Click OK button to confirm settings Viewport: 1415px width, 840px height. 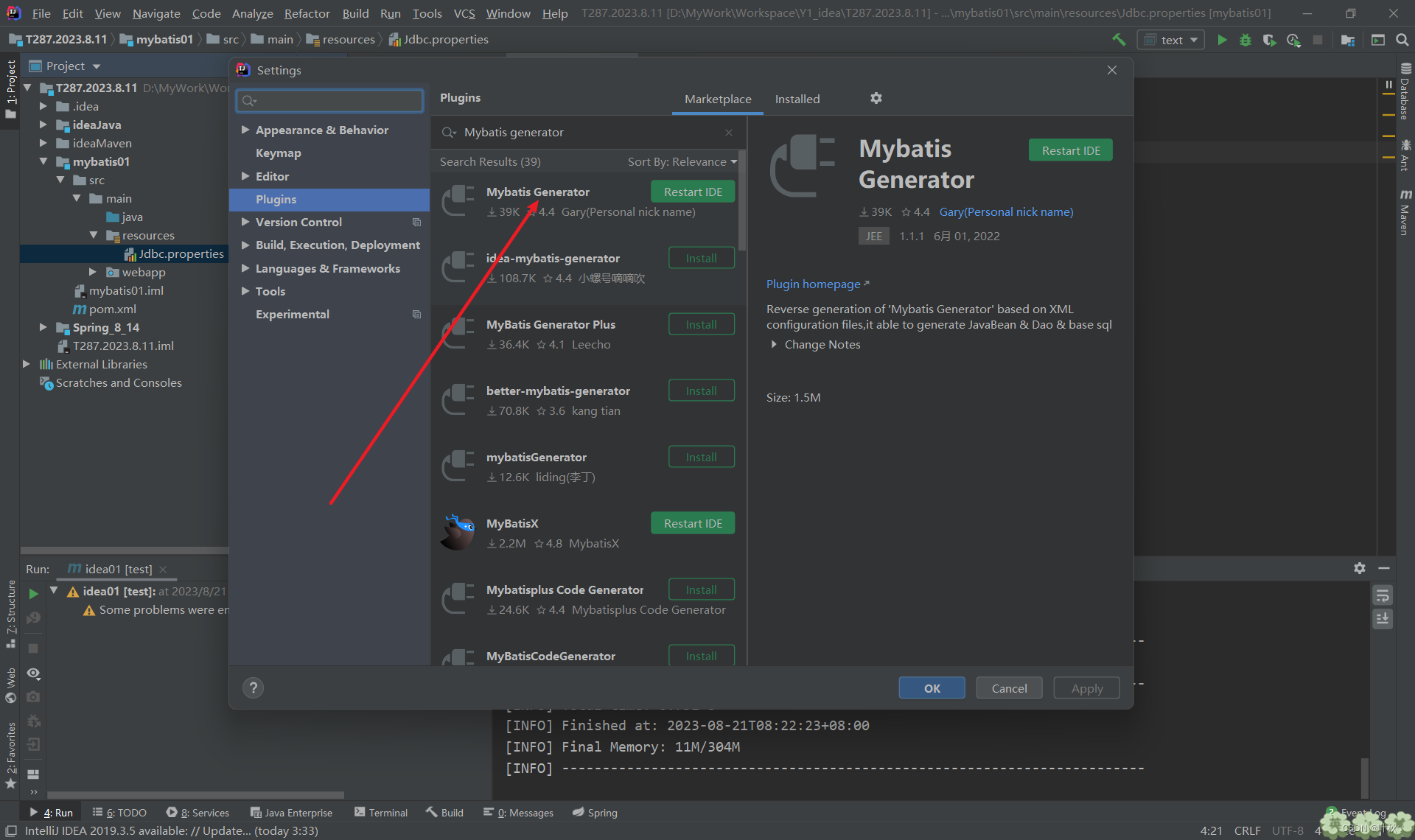click(930, 688)
